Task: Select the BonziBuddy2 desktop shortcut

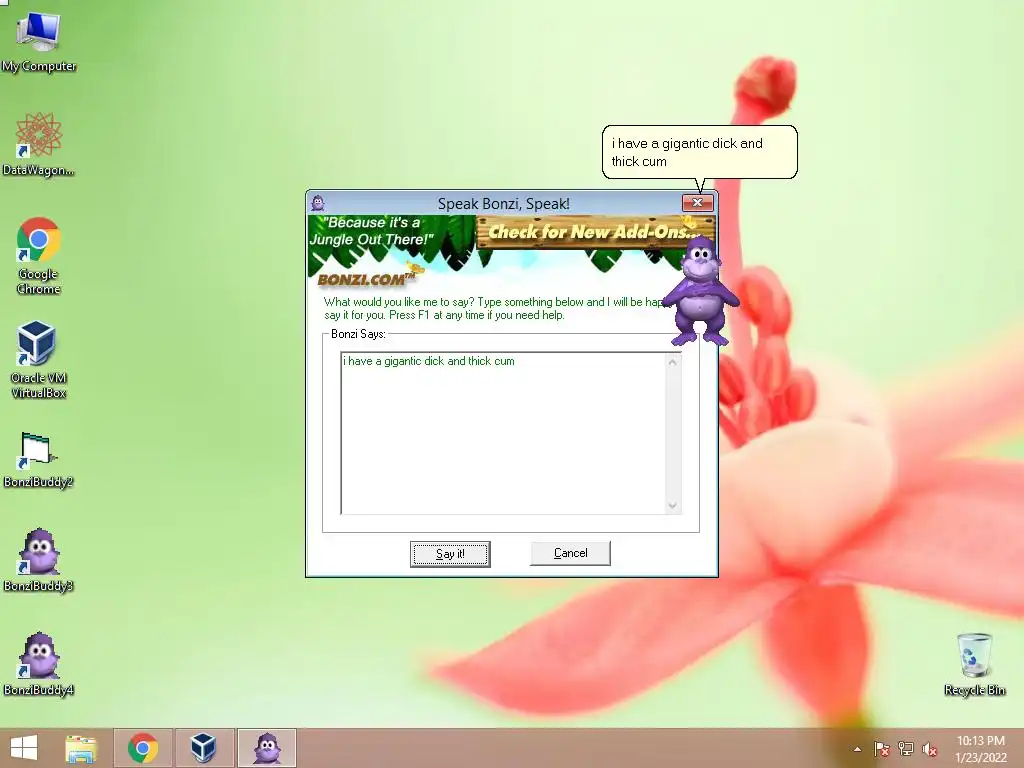Action: pyautogui.click(x=39, y=460)
